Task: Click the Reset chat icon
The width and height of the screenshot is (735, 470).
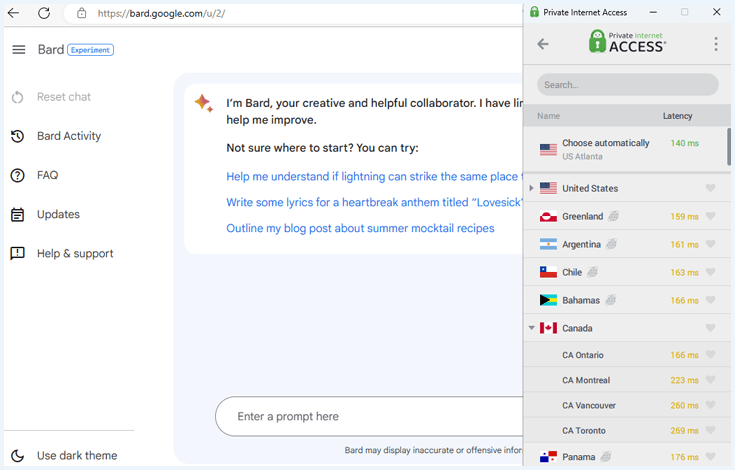Action: pos(17,97)
